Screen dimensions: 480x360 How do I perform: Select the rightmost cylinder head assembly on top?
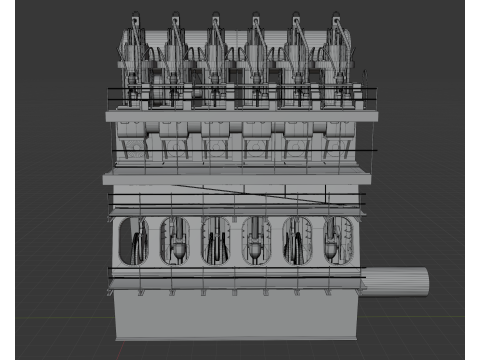[337, 59]
